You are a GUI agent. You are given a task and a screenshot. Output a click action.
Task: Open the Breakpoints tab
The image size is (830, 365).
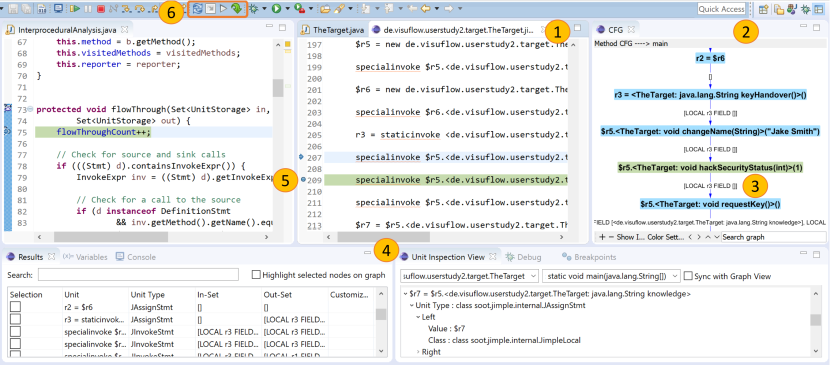tap(589, 257)
